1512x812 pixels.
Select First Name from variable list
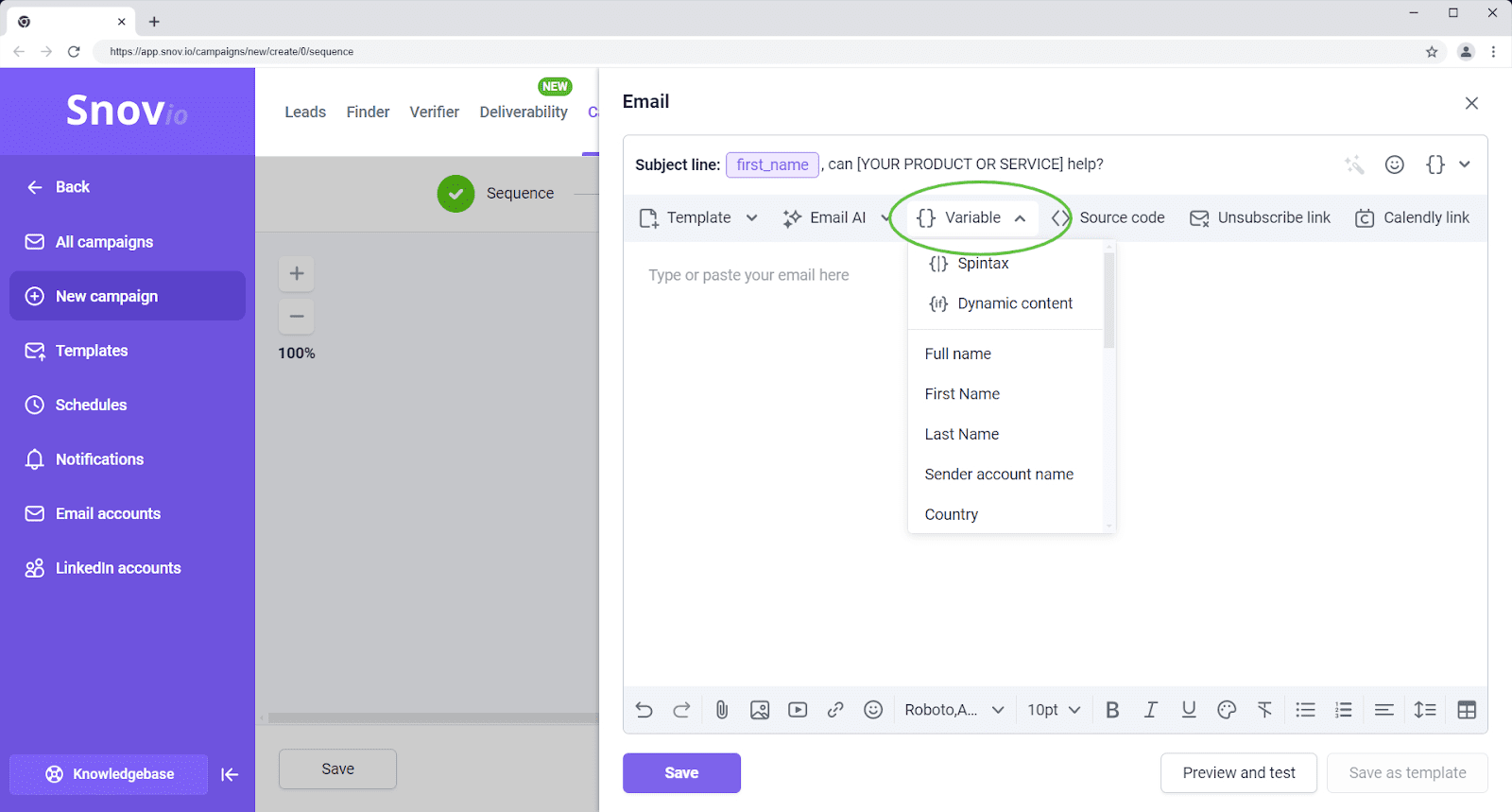(962, 394)
